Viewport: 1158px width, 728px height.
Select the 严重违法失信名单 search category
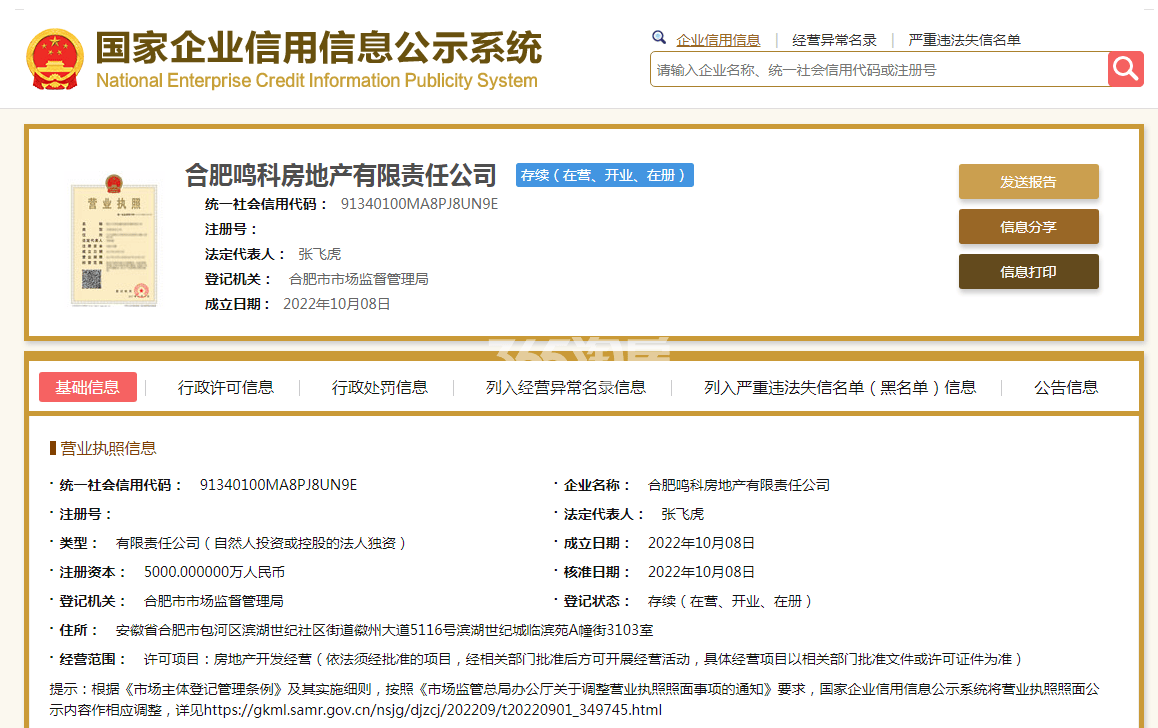point(964,40)
